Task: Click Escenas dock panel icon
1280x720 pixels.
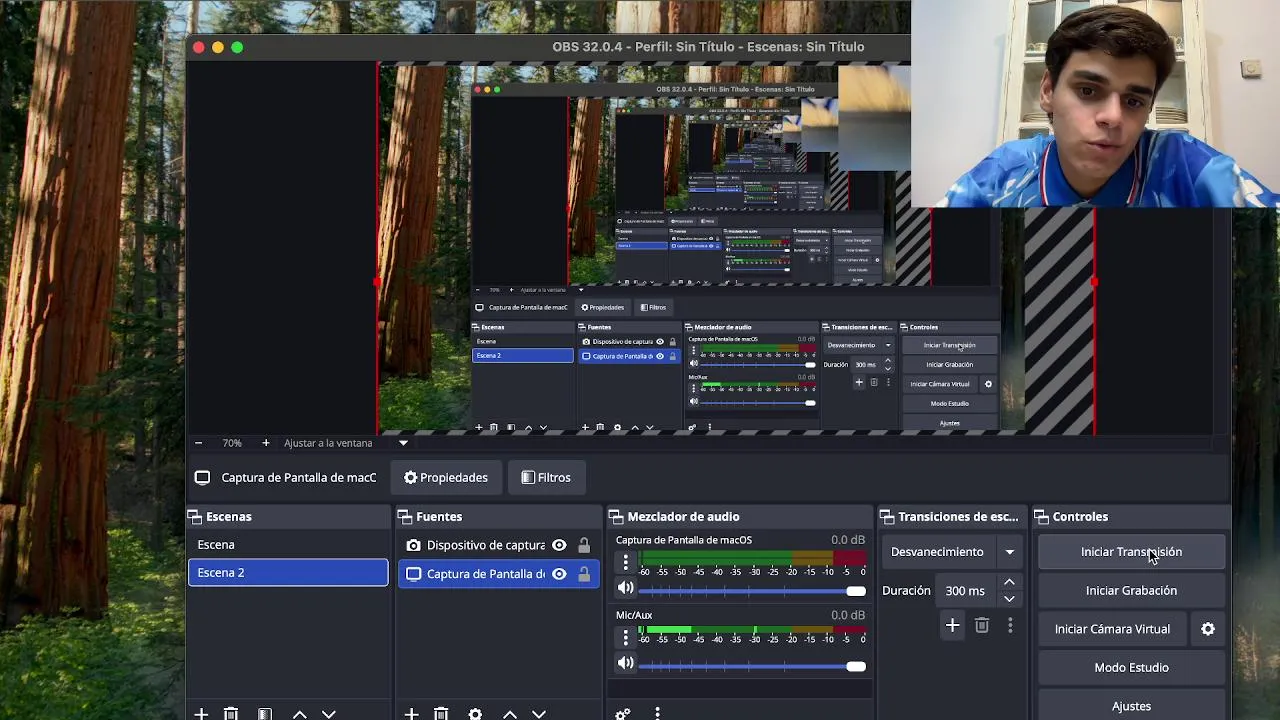Action: [x=194, y=517]
